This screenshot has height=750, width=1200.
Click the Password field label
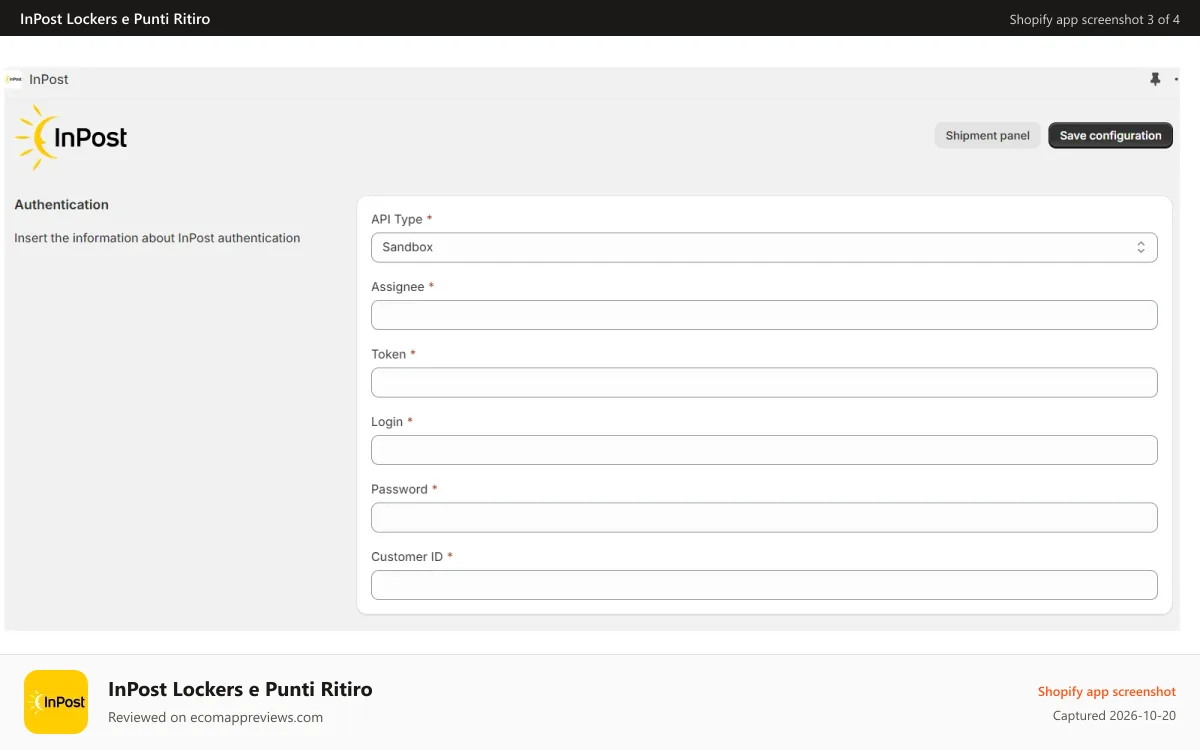(399, 489)
